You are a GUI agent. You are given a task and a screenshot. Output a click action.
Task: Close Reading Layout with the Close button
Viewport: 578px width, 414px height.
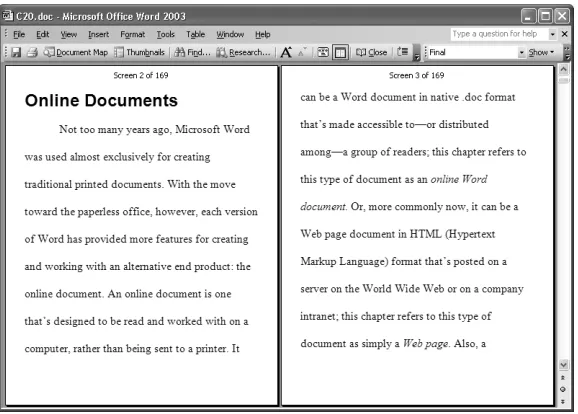pos(371,52)
